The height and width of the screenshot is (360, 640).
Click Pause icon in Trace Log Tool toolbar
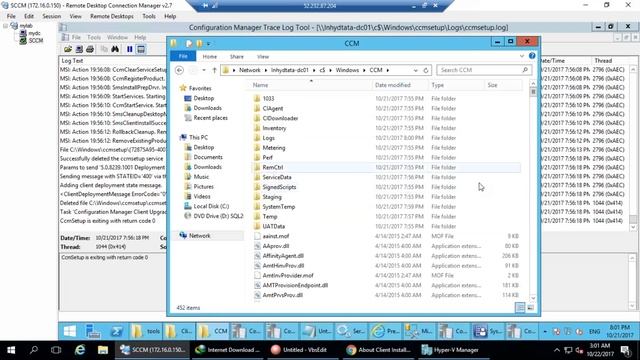coord(129,49)
